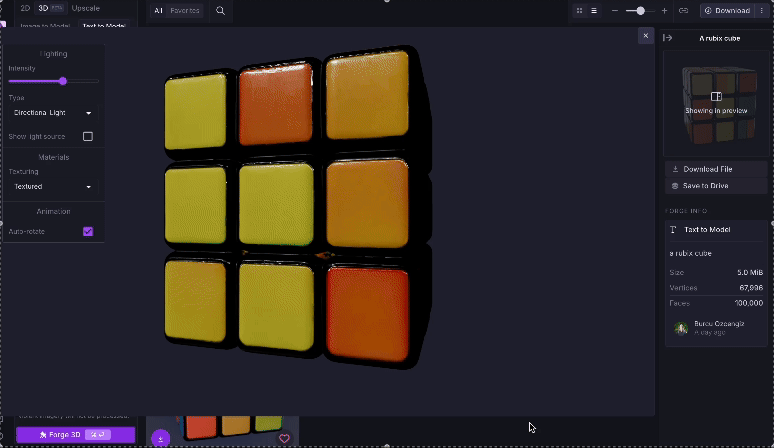
Task: Click the '5.0 MiB' size value
Action: (x=750, y=272)
